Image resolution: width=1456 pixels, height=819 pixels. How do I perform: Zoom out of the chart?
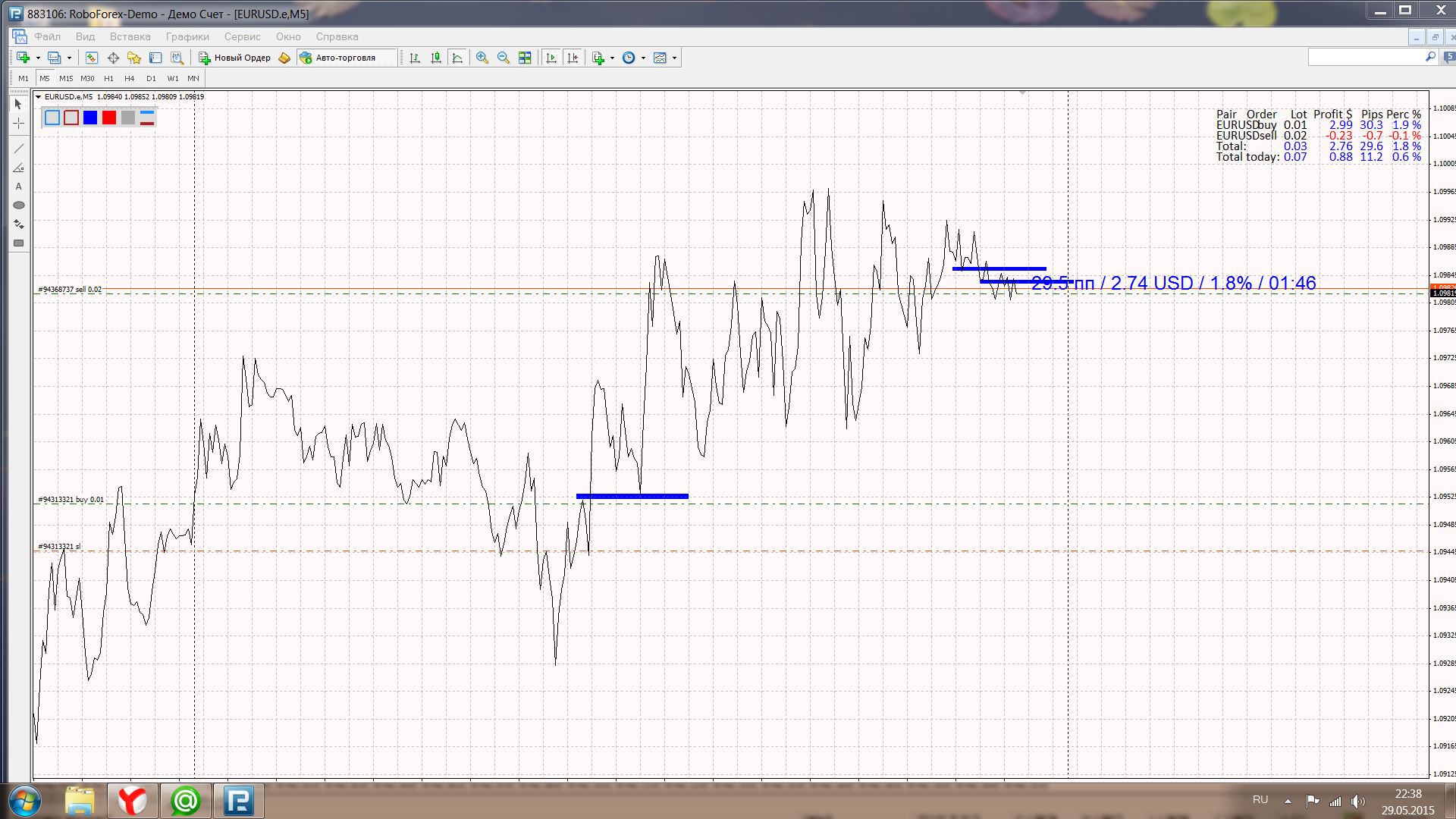(503, 58)
